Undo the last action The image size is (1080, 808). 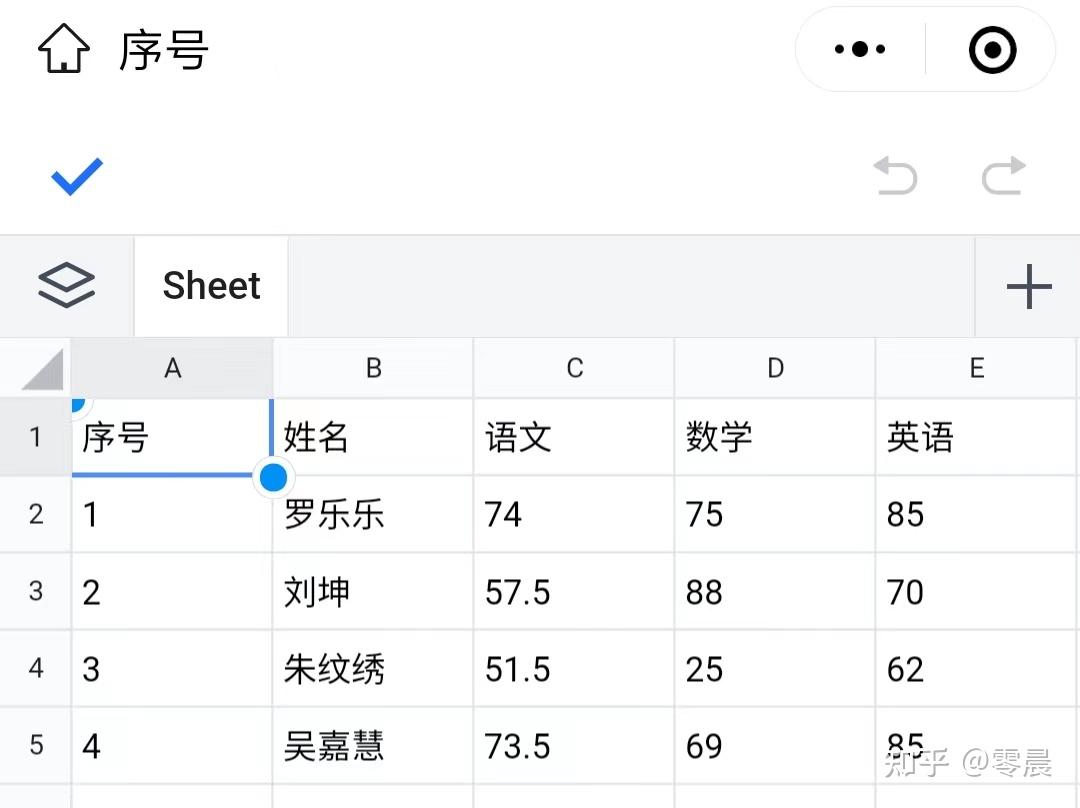click(895, 176)
